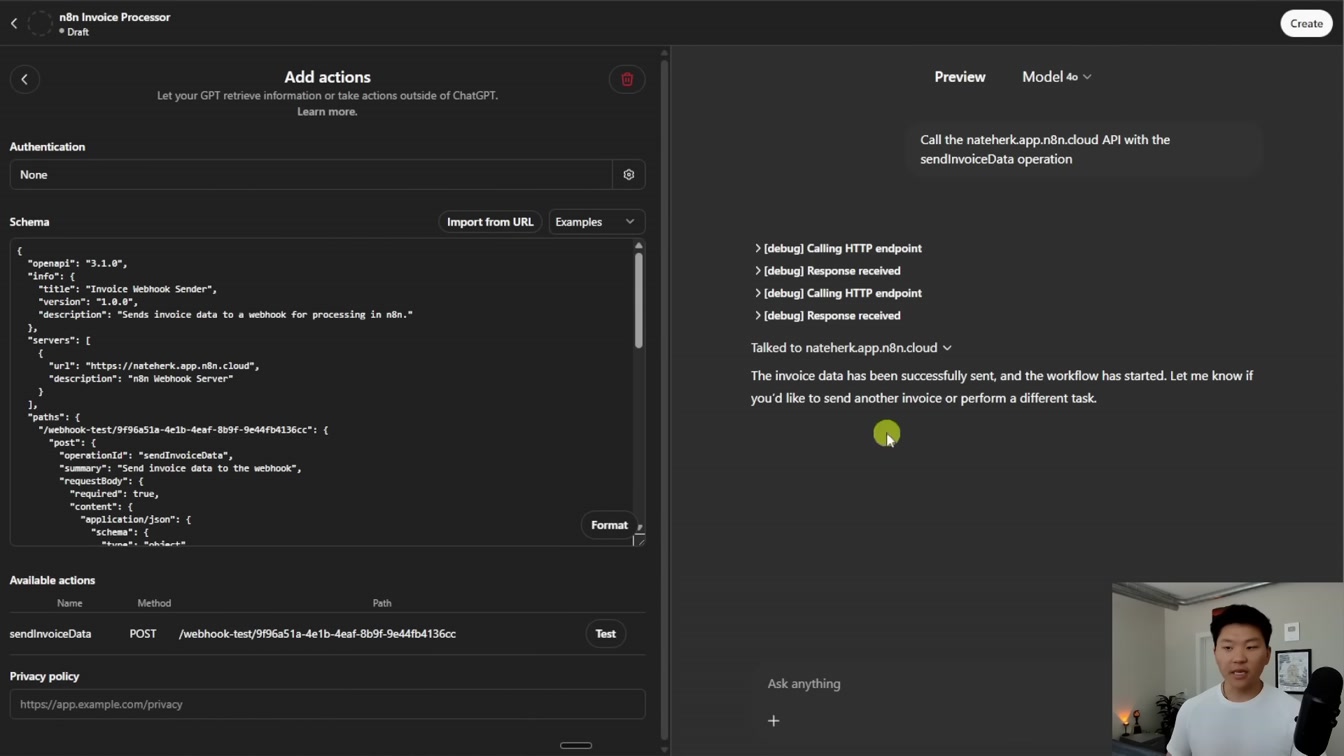This screenshot has width=1344, height=756.
Task: Format the schema JSON
Action: (x=609, y=525)
